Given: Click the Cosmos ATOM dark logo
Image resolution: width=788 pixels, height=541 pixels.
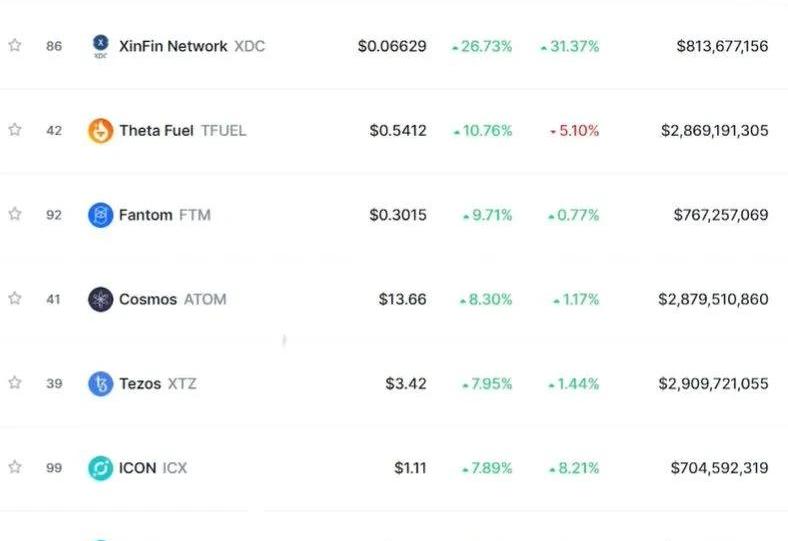Looking at the screenshot, I should [101, 299].
